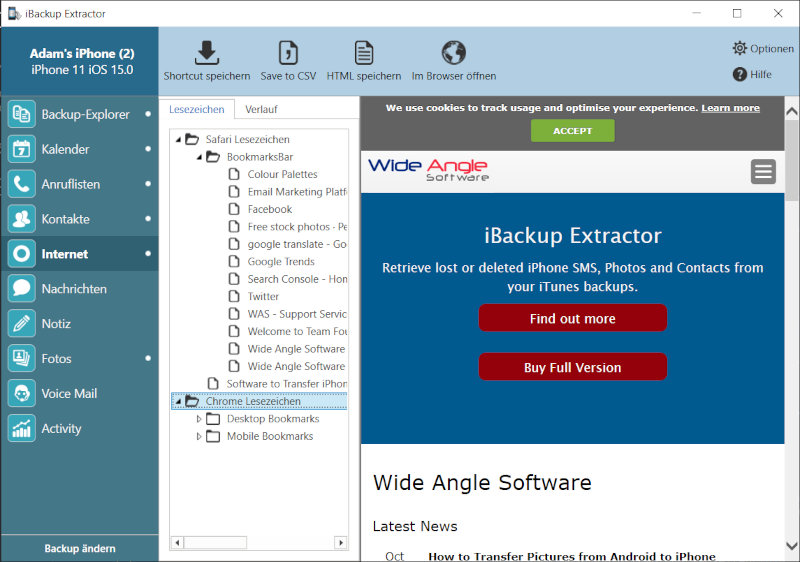Click the Desktop Bookmarks folder icon

[213, 419]
